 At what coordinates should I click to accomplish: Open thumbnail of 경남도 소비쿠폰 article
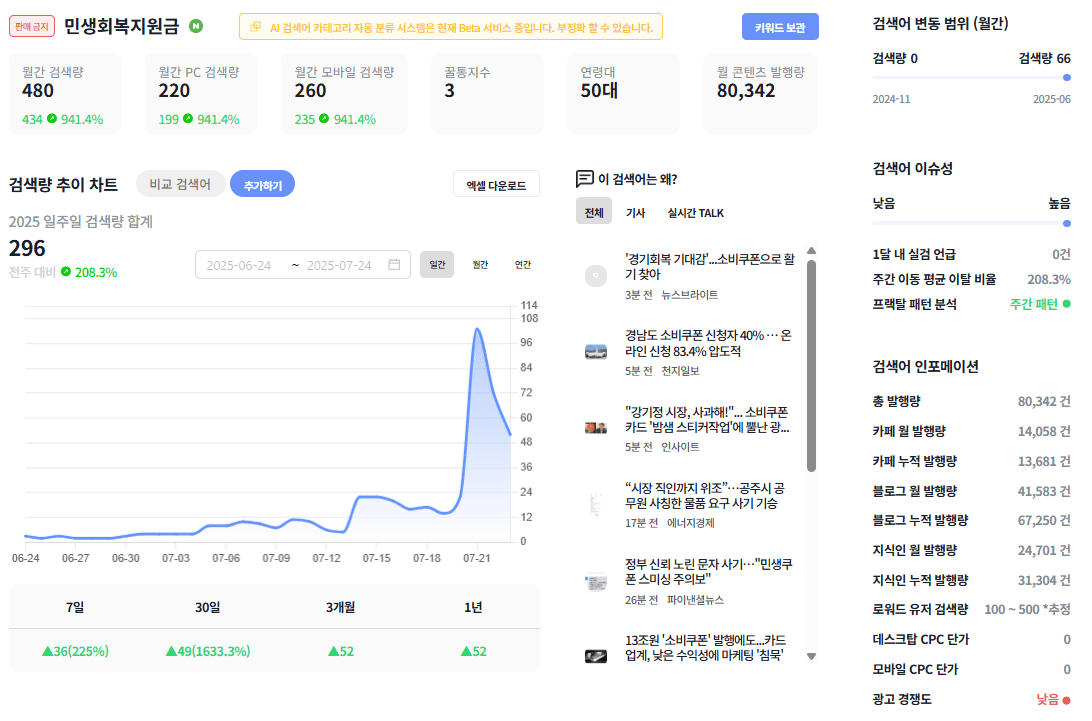[x=595, y=351]
